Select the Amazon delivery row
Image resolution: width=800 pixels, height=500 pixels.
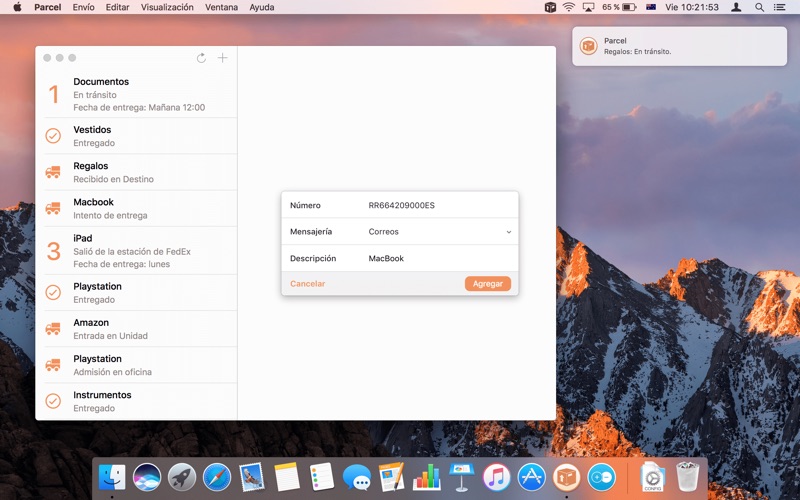[136, 329]
